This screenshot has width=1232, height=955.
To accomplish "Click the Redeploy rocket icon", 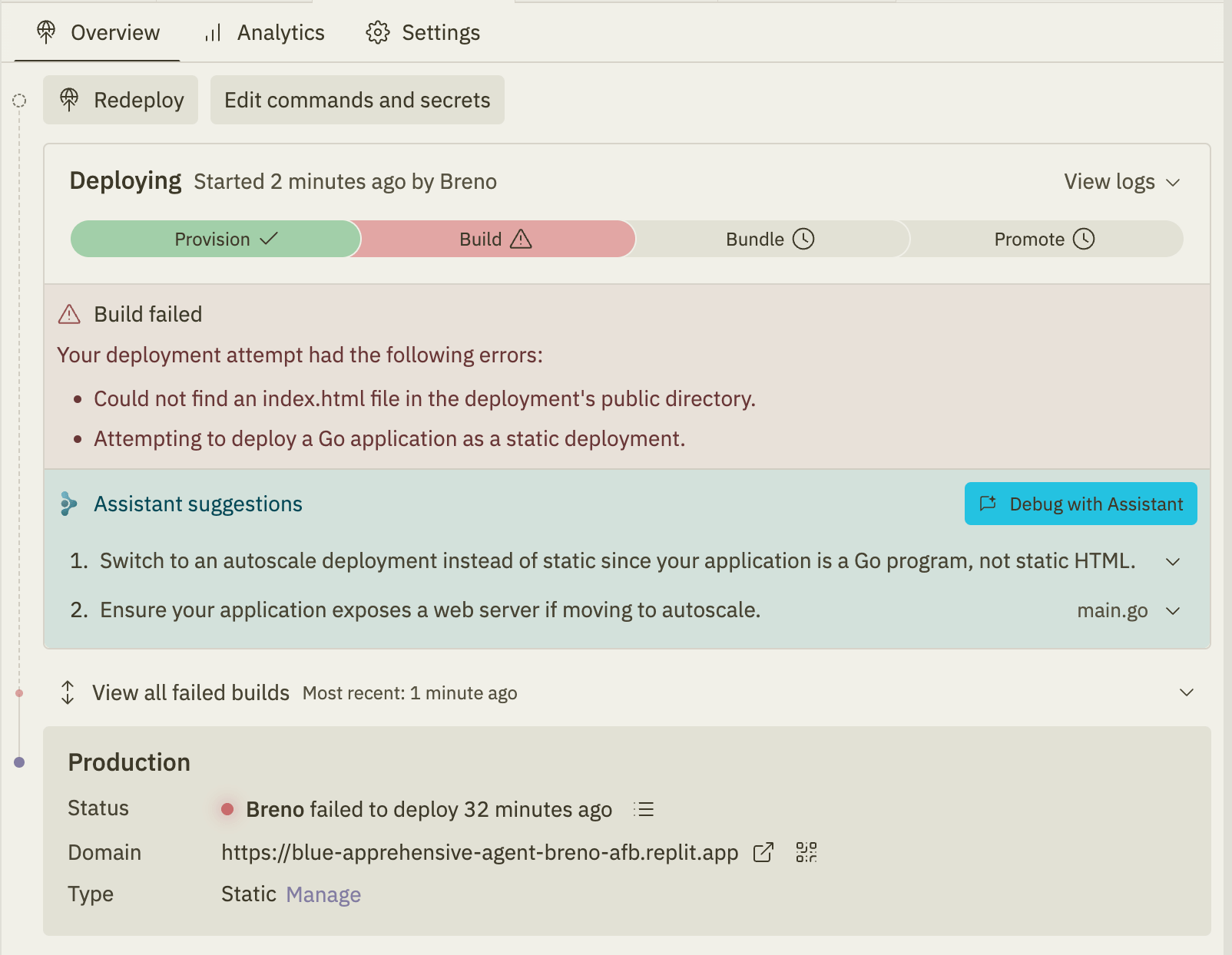I will (69, 100).
